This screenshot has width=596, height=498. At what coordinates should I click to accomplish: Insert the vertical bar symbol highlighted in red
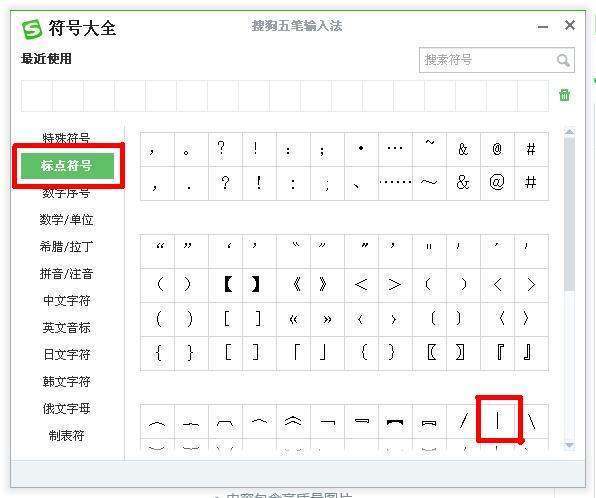[498, 421]
